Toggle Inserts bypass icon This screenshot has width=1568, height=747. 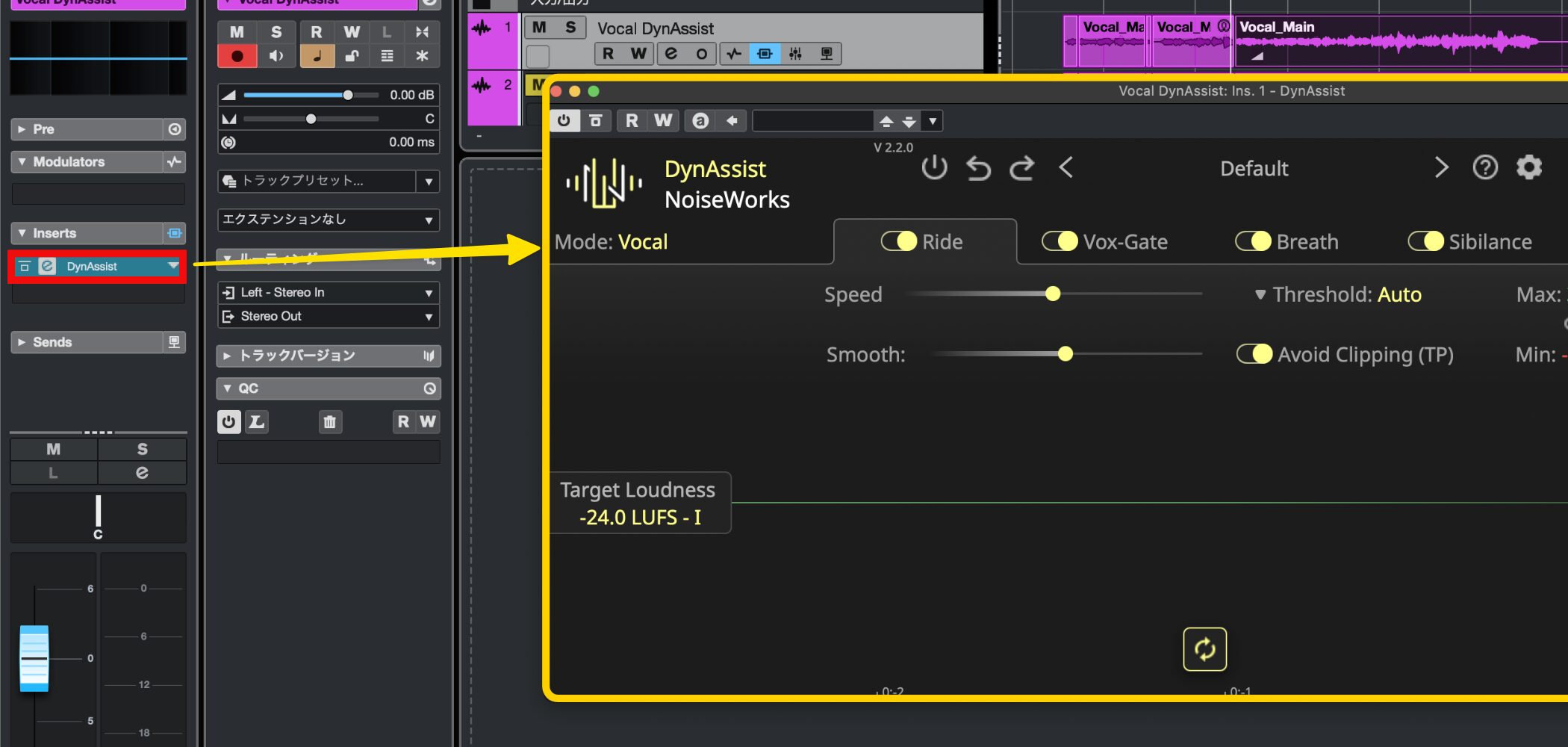click(175, 233)
